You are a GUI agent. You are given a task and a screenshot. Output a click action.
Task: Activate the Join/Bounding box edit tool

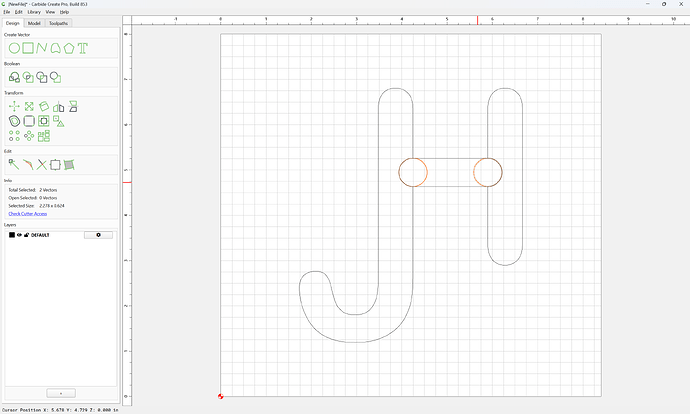tap(55, 165)
